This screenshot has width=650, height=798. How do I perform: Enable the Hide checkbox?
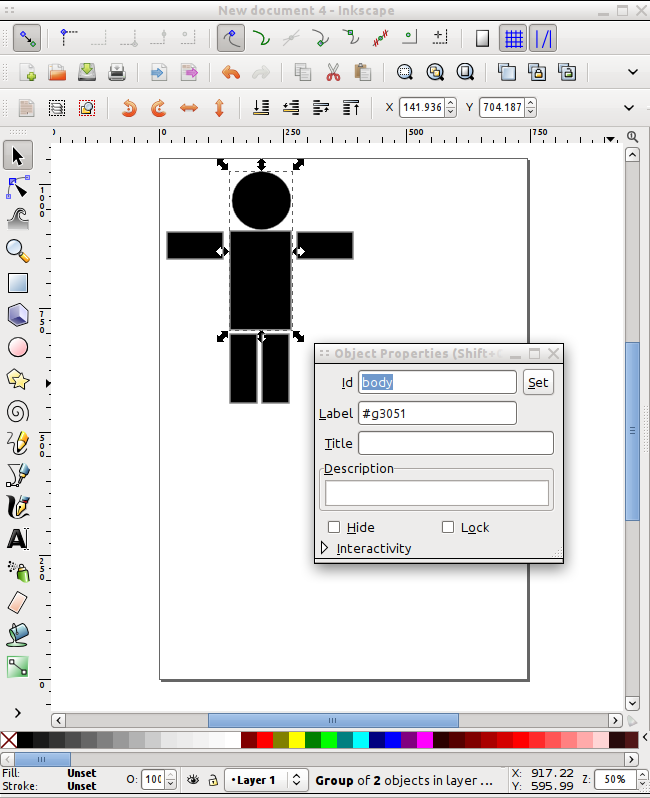[334, 527]
